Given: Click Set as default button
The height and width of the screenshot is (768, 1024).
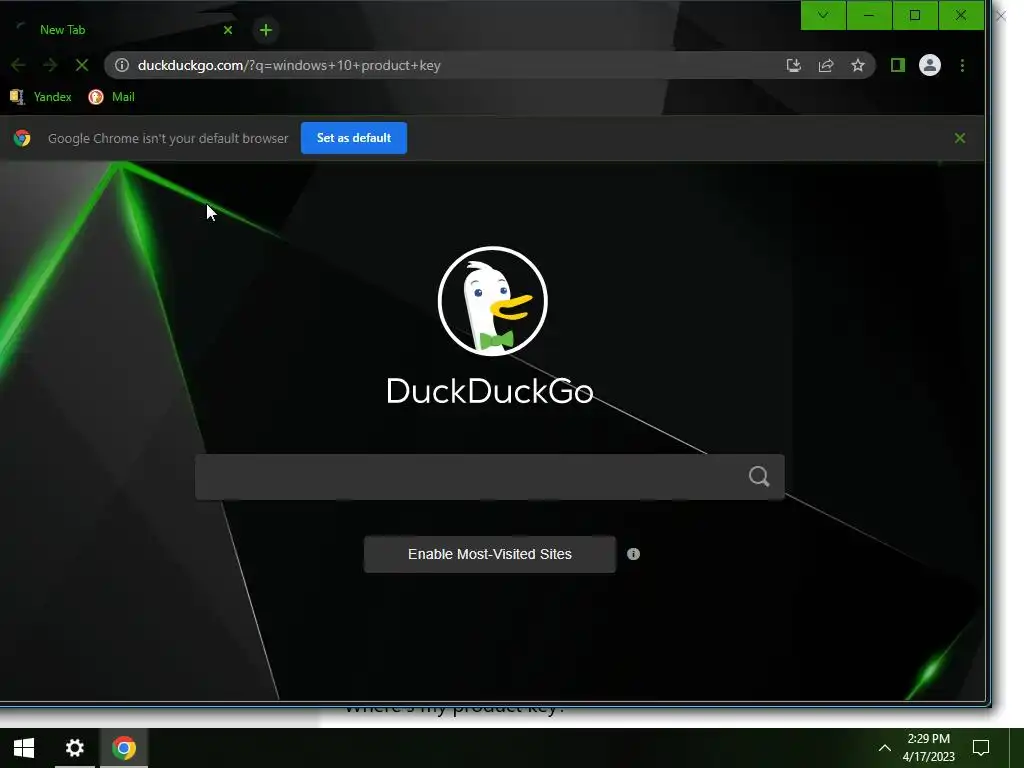Looking at the screenshot, I should pos(354,138).
